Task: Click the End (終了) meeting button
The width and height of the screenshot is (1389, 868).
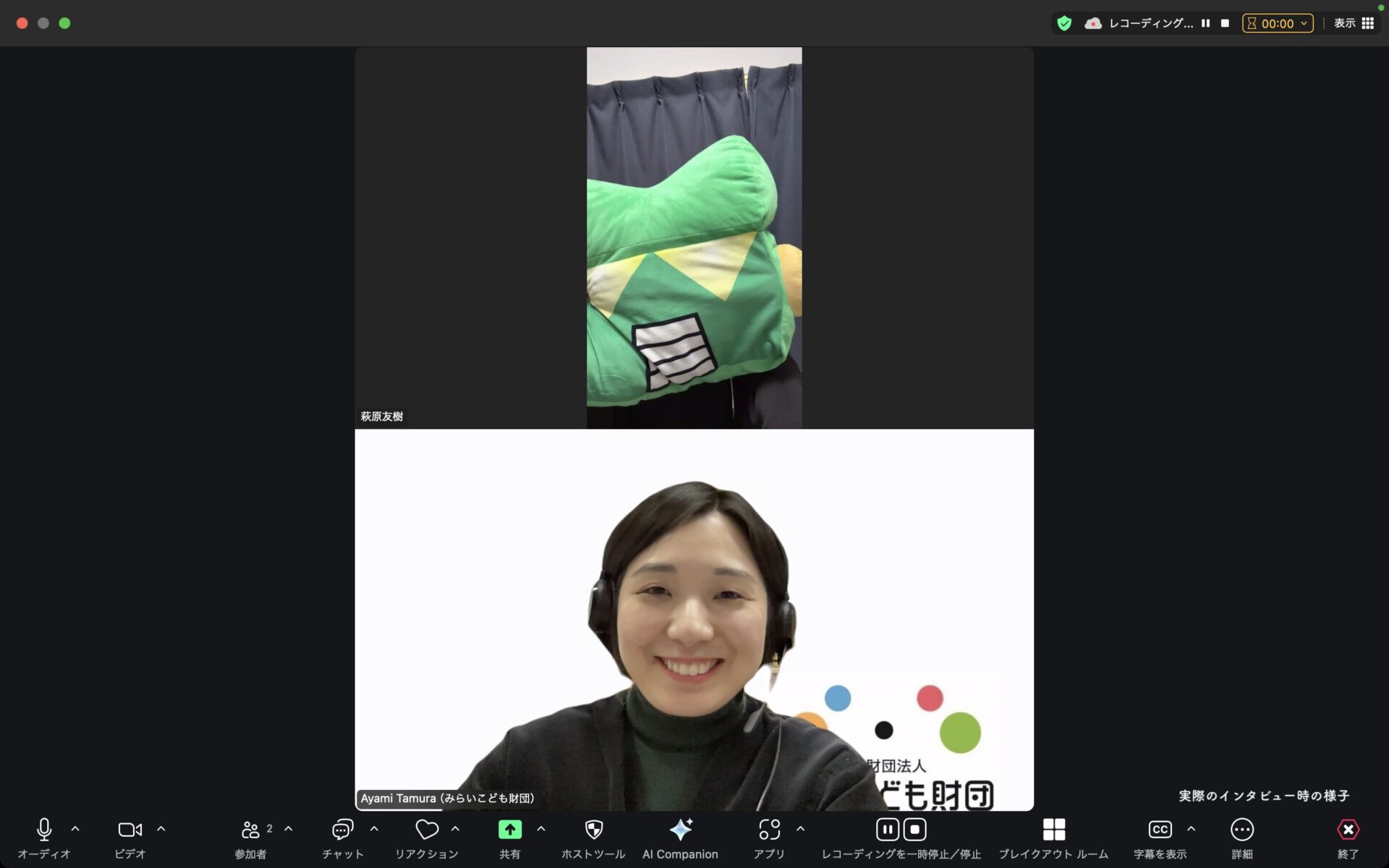Action: click(x=1348, y=830)
